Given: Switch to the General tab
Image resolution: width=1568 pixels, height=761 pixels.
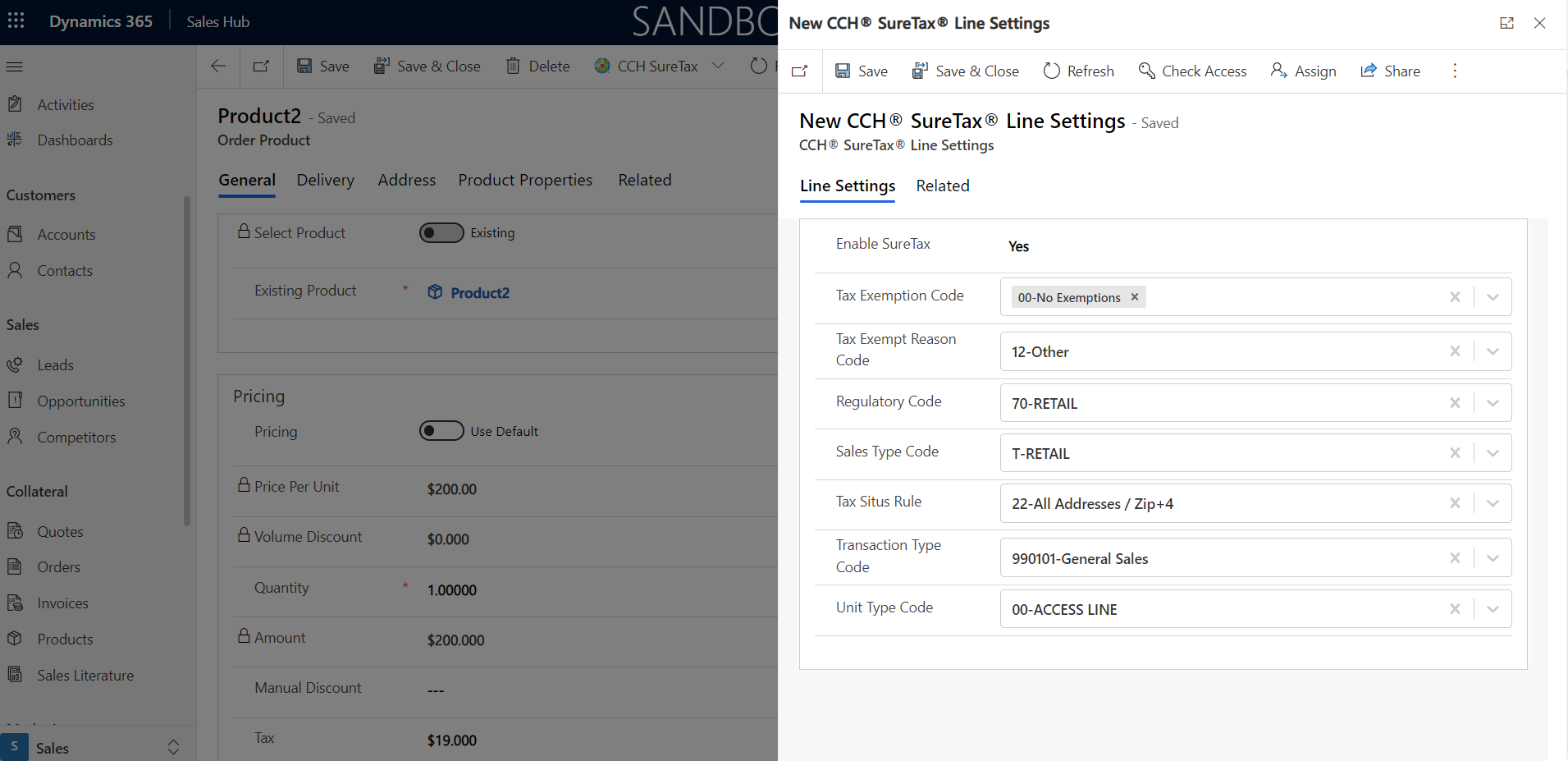Looking at the screenshot, I should 247,180.
